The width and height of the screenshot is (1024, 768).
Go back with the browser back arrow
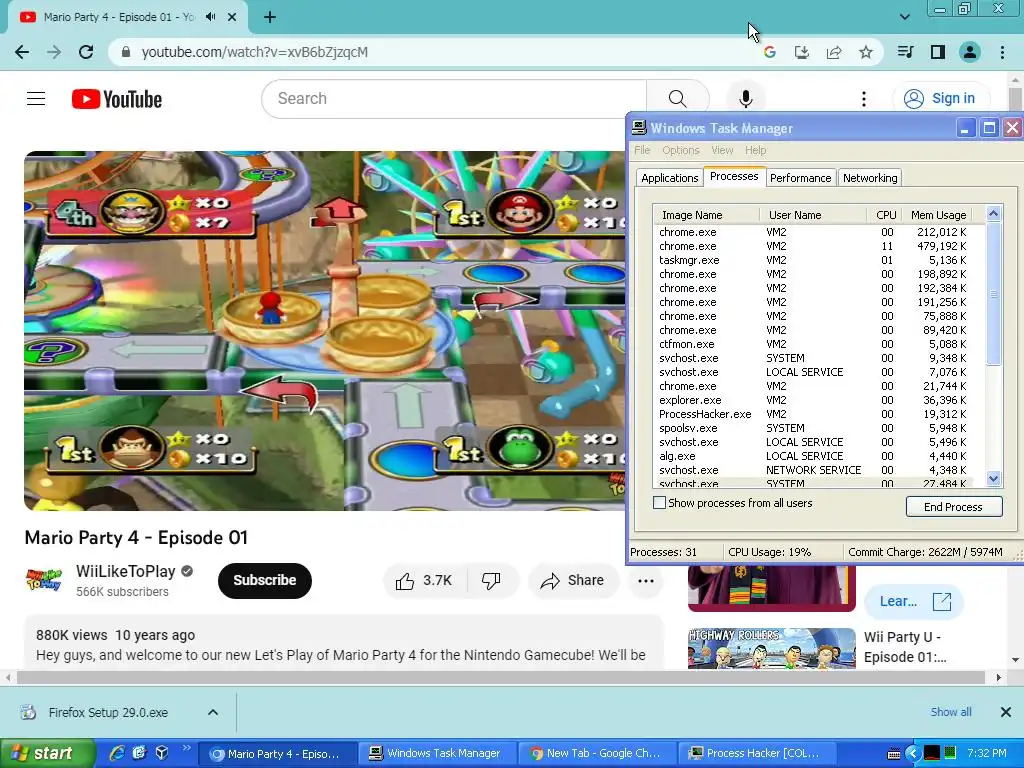tap(22, 52)
